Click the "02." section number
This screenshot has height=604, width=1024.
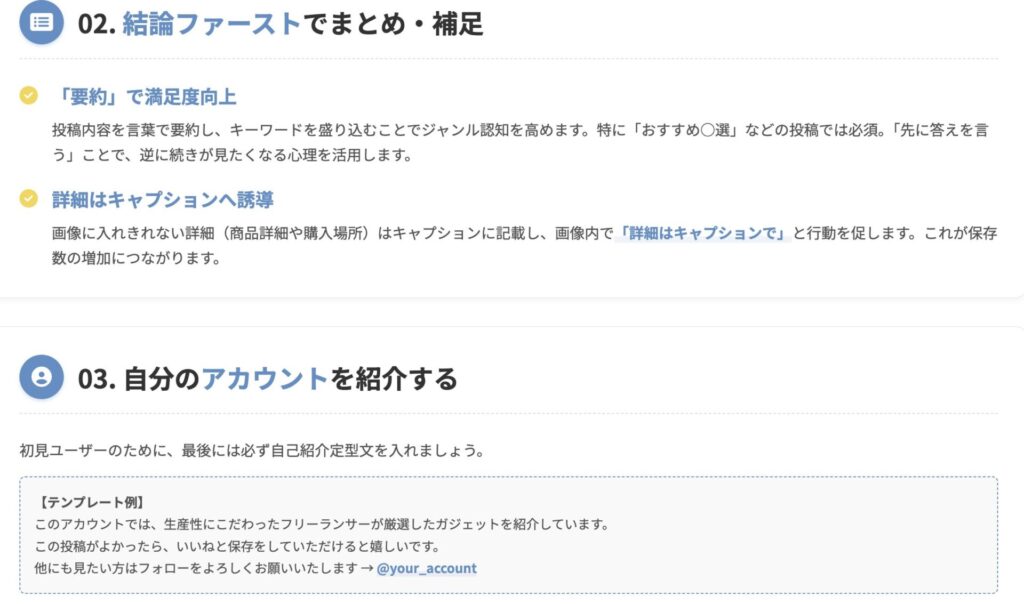pyautogui.click(x=97, y=24)
